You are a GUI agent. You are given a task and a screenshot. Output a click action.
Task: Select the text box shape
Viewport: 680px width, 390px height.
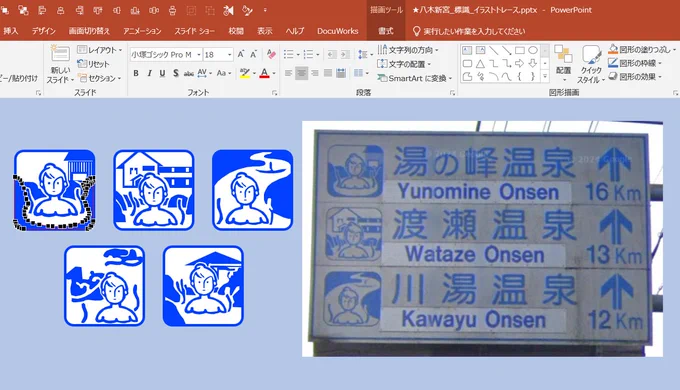pos(467,50)
